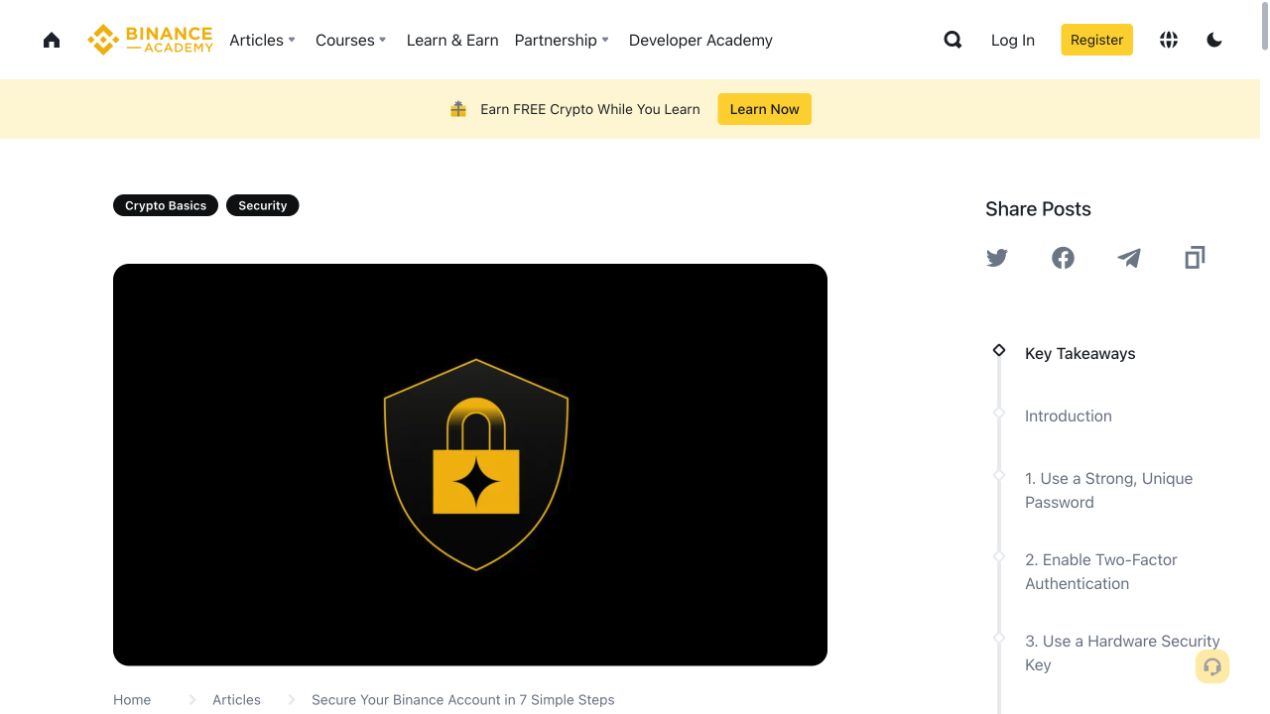Click the Key Takeaways diamond marker
1270x714 pixels.
point(998,350)
